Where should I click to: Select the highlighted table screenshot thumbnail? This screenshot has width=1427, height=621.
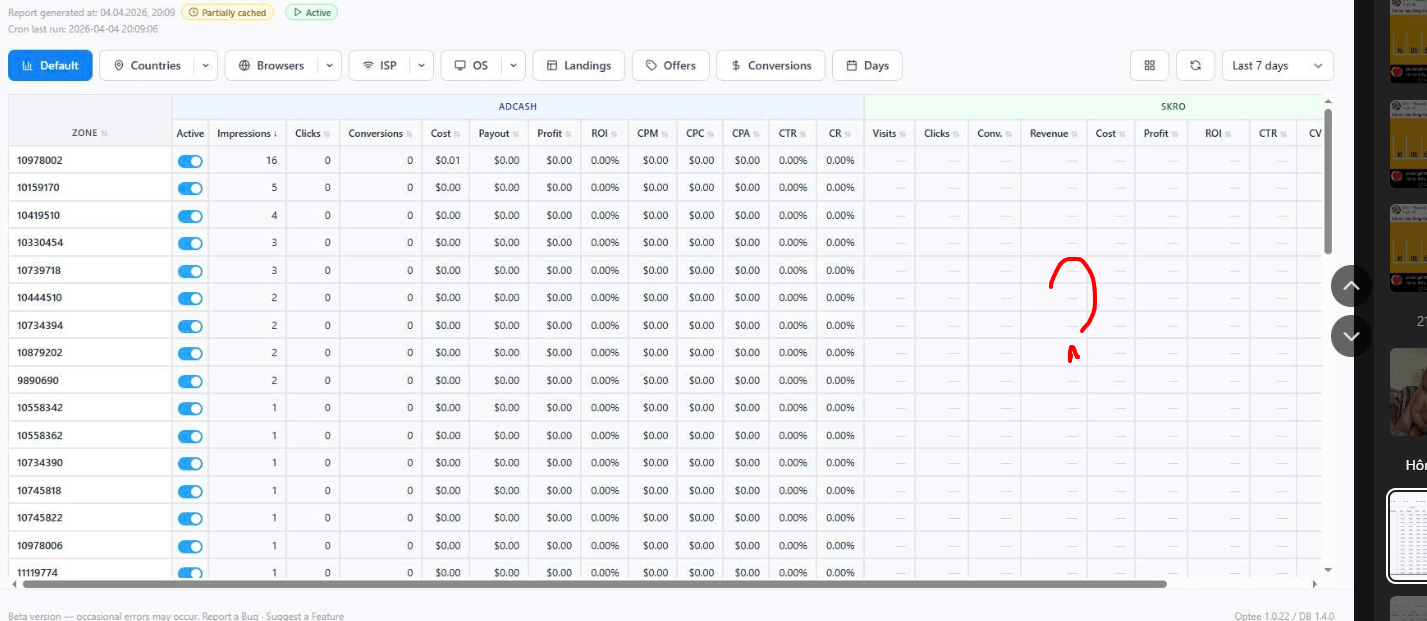click(1408, 535)
